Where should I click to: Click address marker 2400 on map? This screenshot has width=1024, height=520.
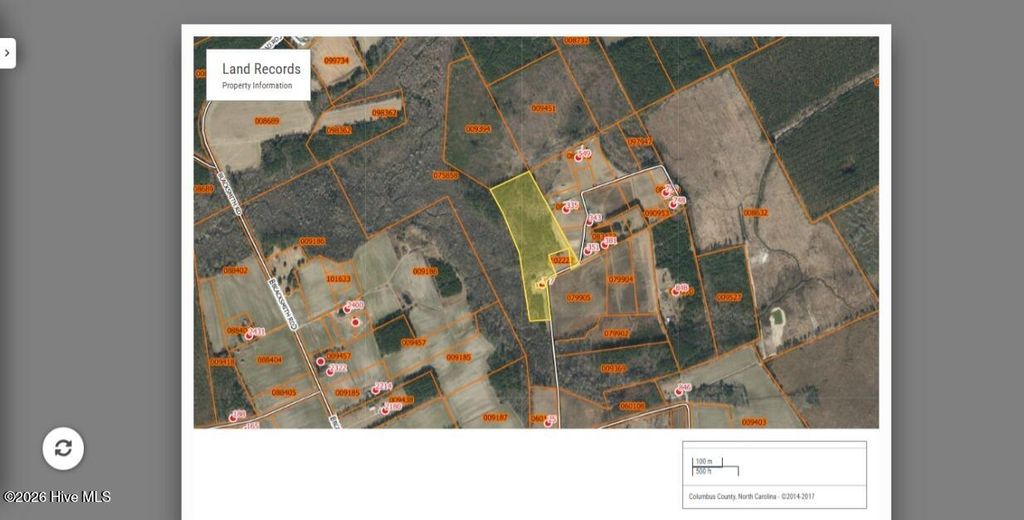[349, 310]
